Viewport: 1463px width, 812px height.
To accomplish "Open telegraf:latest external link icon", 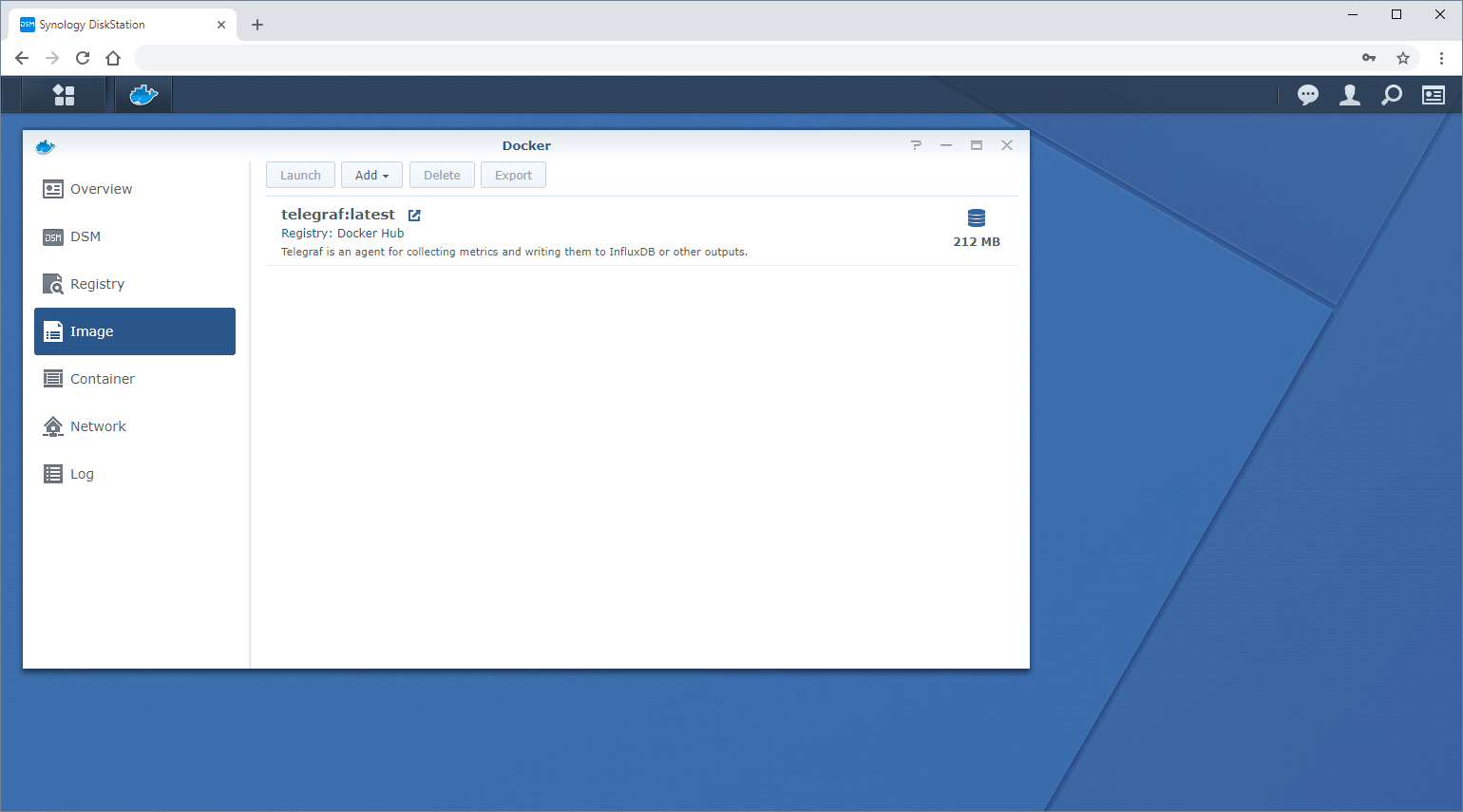I will (414, 216).
